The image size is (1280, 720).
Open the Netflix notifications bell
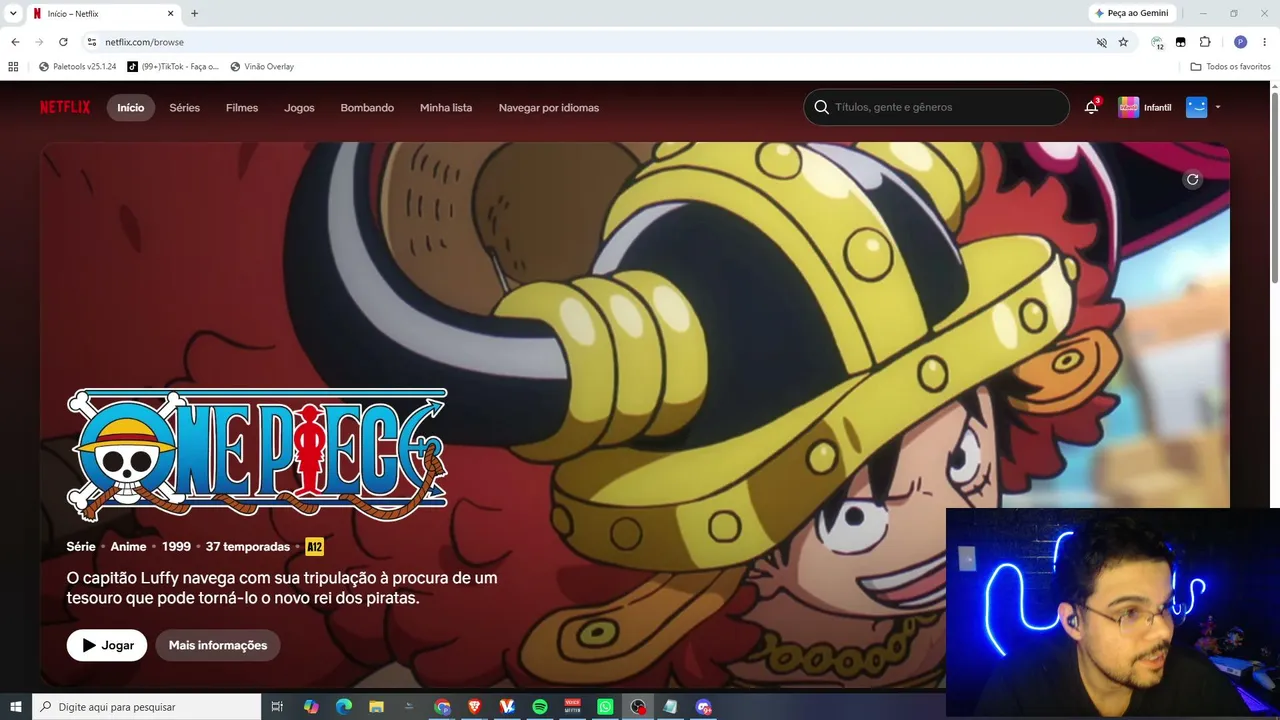pyautogui.click(x=1091, y=107)
